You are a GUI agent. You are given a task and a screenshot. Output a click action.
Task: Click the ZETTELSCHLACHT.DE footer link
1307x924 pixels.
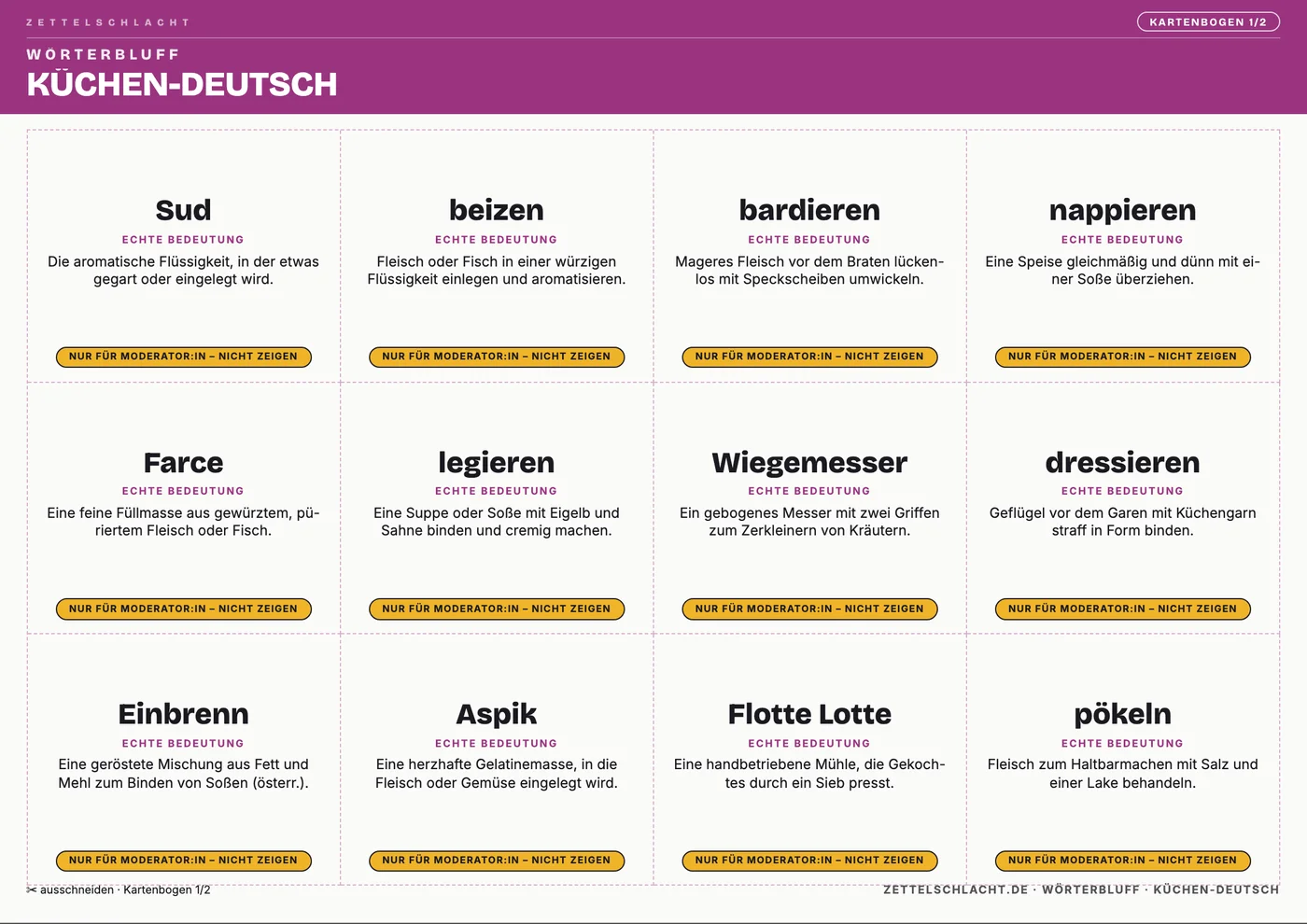pos(956,889)
